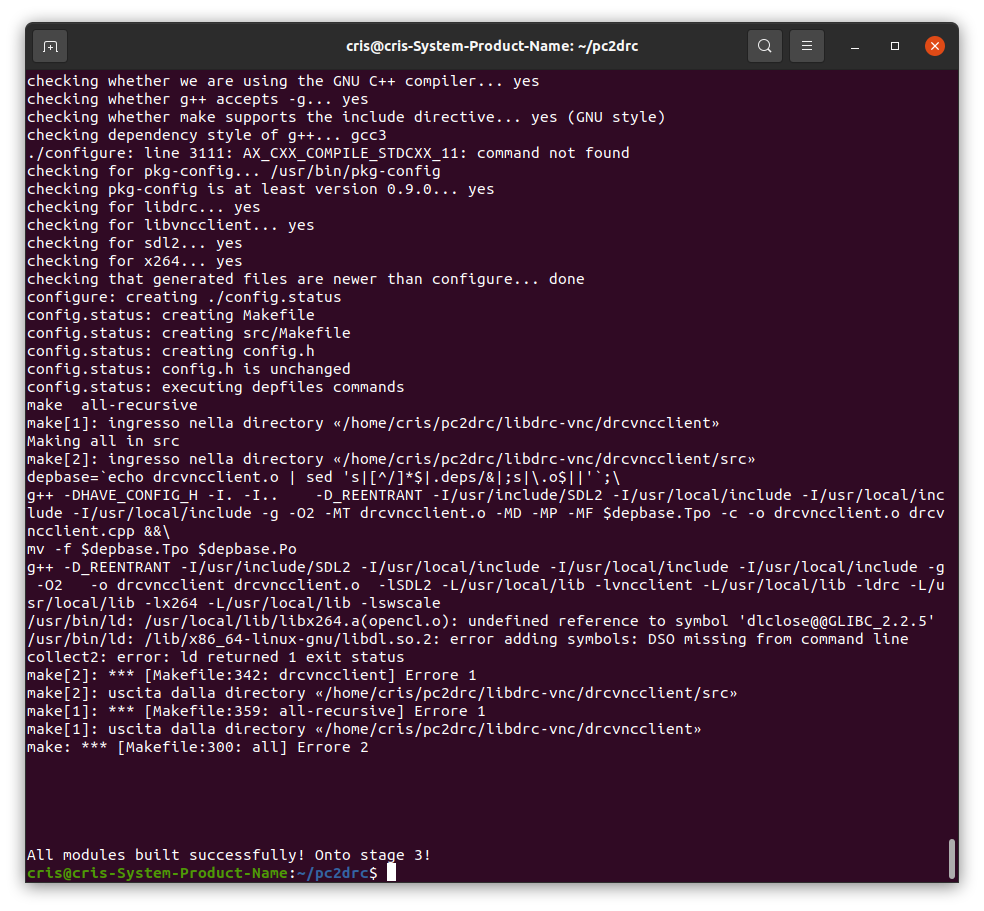
Task: Click 'configure: creating ./config.status' line
Action: 184,297
